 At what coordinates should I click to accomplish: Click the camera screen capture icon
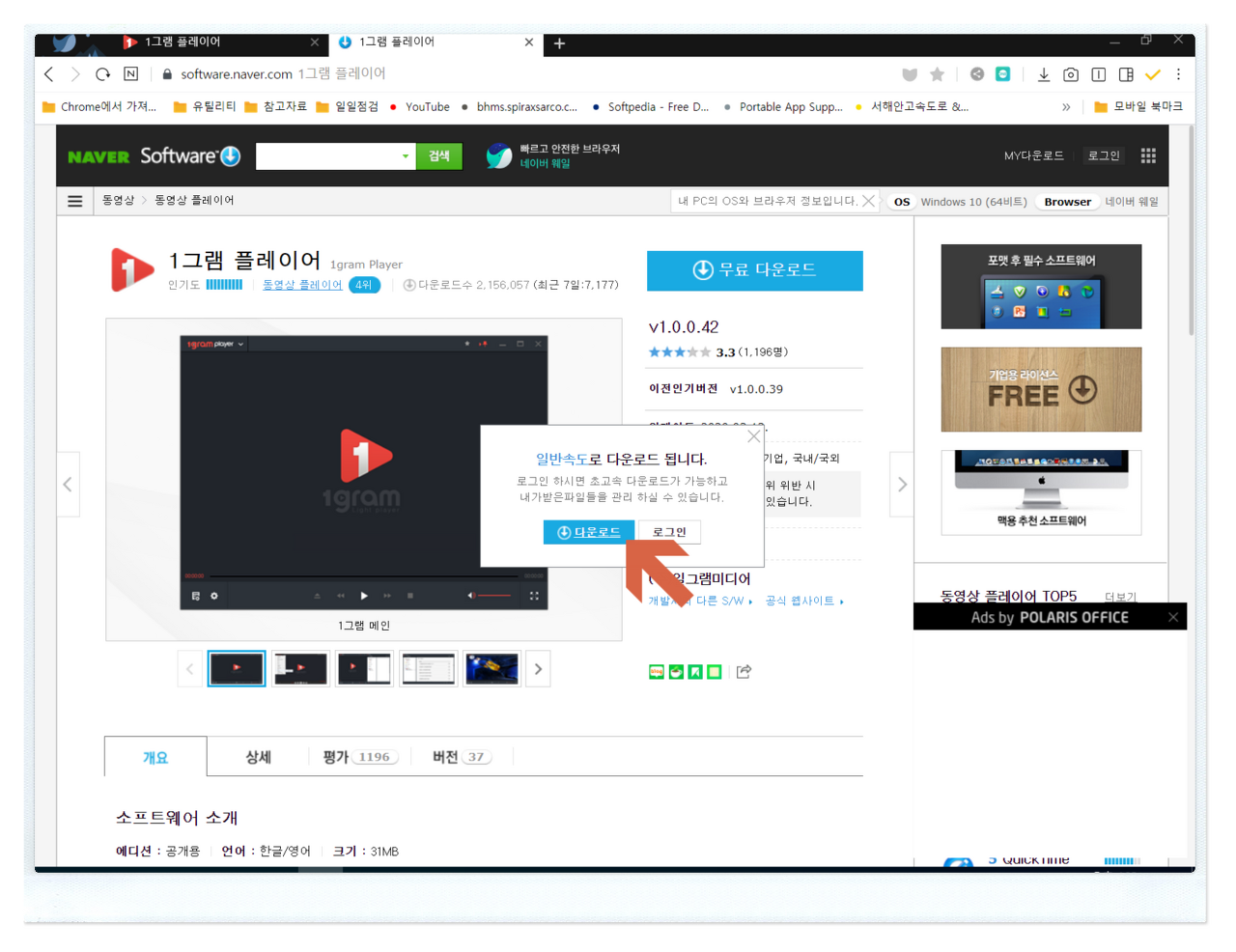coord(1071,74)
